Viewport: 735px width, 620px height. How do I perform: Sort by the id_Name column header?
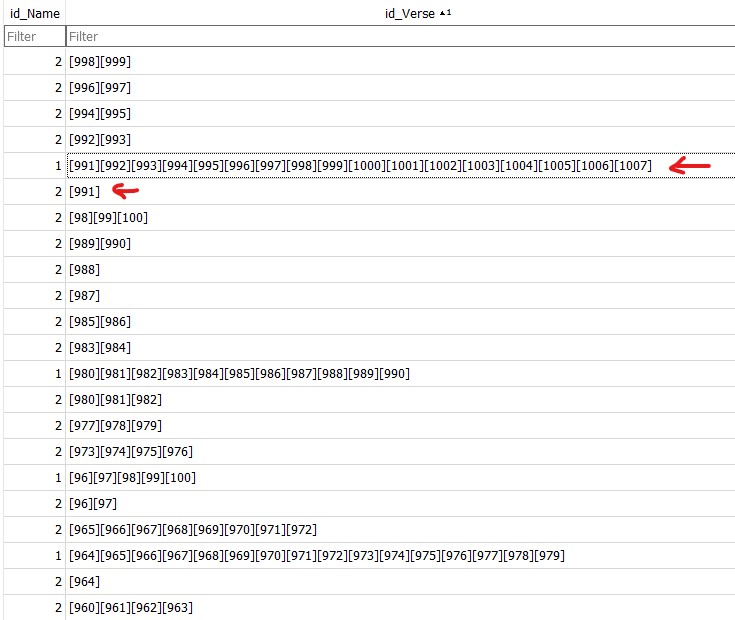coord(35,13)
